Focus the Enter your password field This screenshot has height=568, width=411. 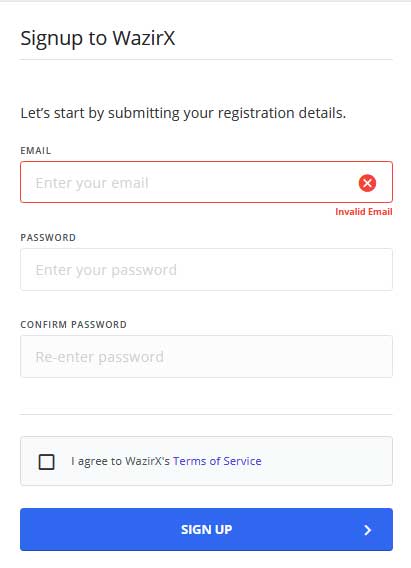206,270
